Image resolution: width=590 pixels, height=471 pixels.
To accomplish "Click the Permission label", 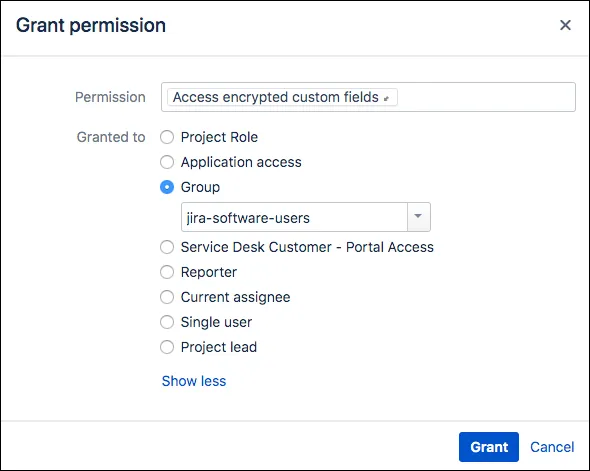I will [x=110, y=97].
